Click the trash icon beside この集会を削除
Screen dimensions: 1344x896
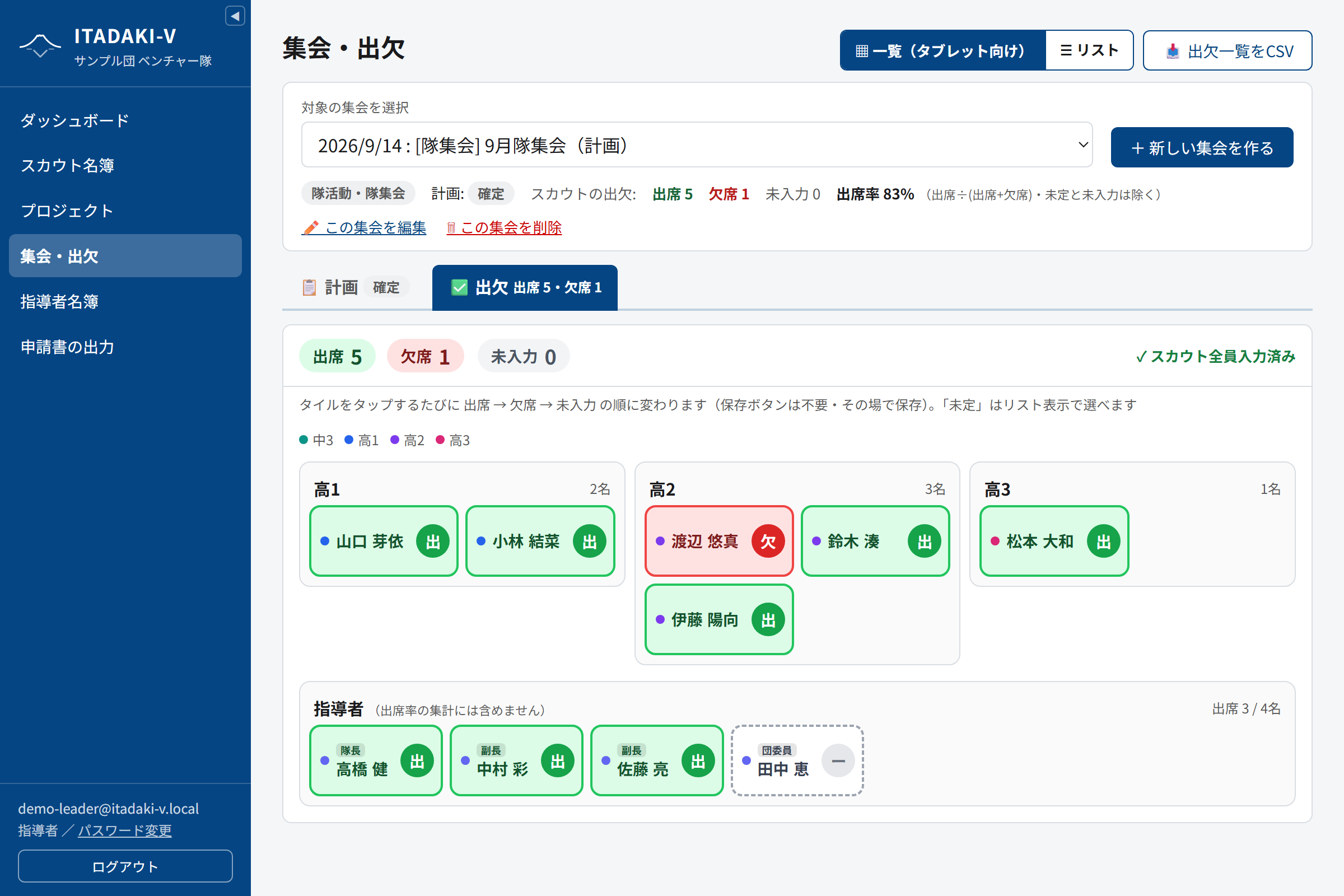pos(451,228)
